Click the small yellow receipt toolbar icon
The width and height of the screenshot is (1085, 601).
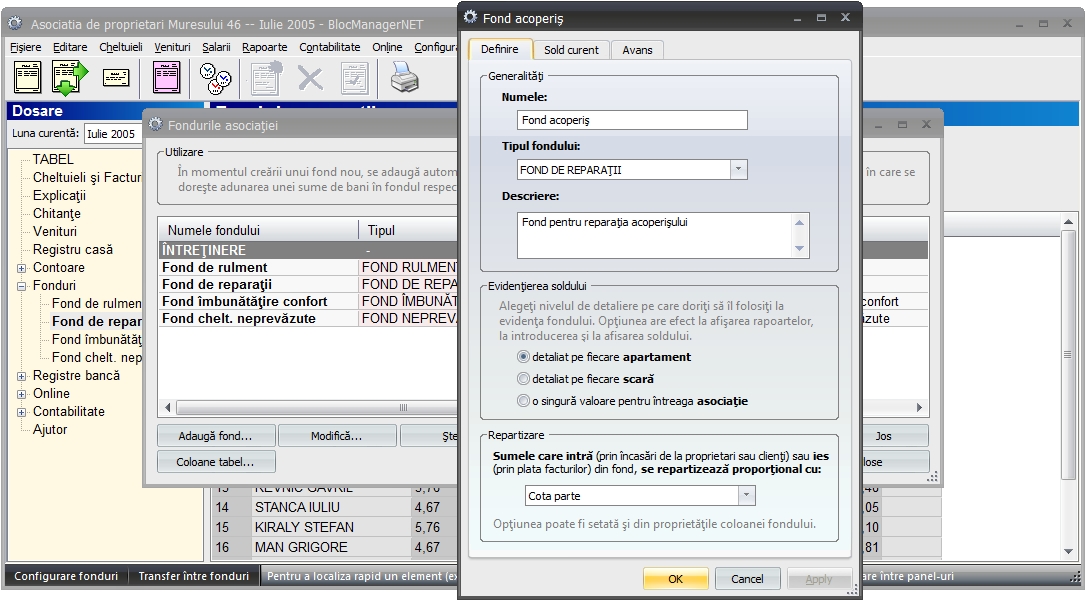(116, 77)
